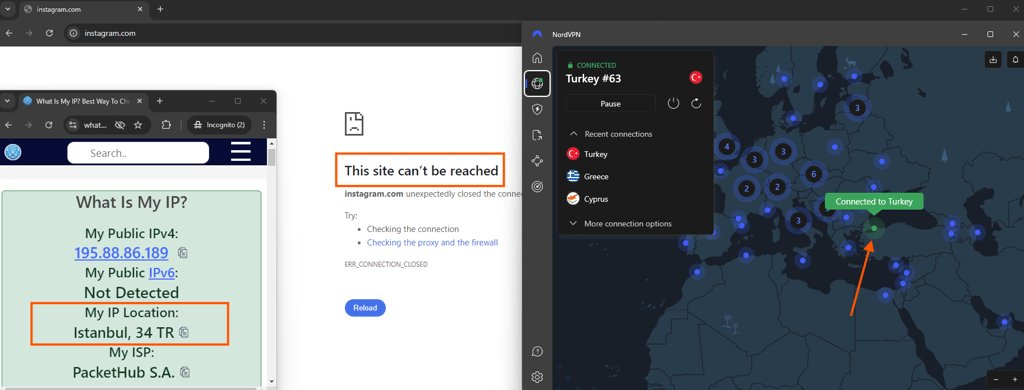Click Checking the proxy and the firewall link
Viewport: 1024px width, 390px height.
(432, 242)
